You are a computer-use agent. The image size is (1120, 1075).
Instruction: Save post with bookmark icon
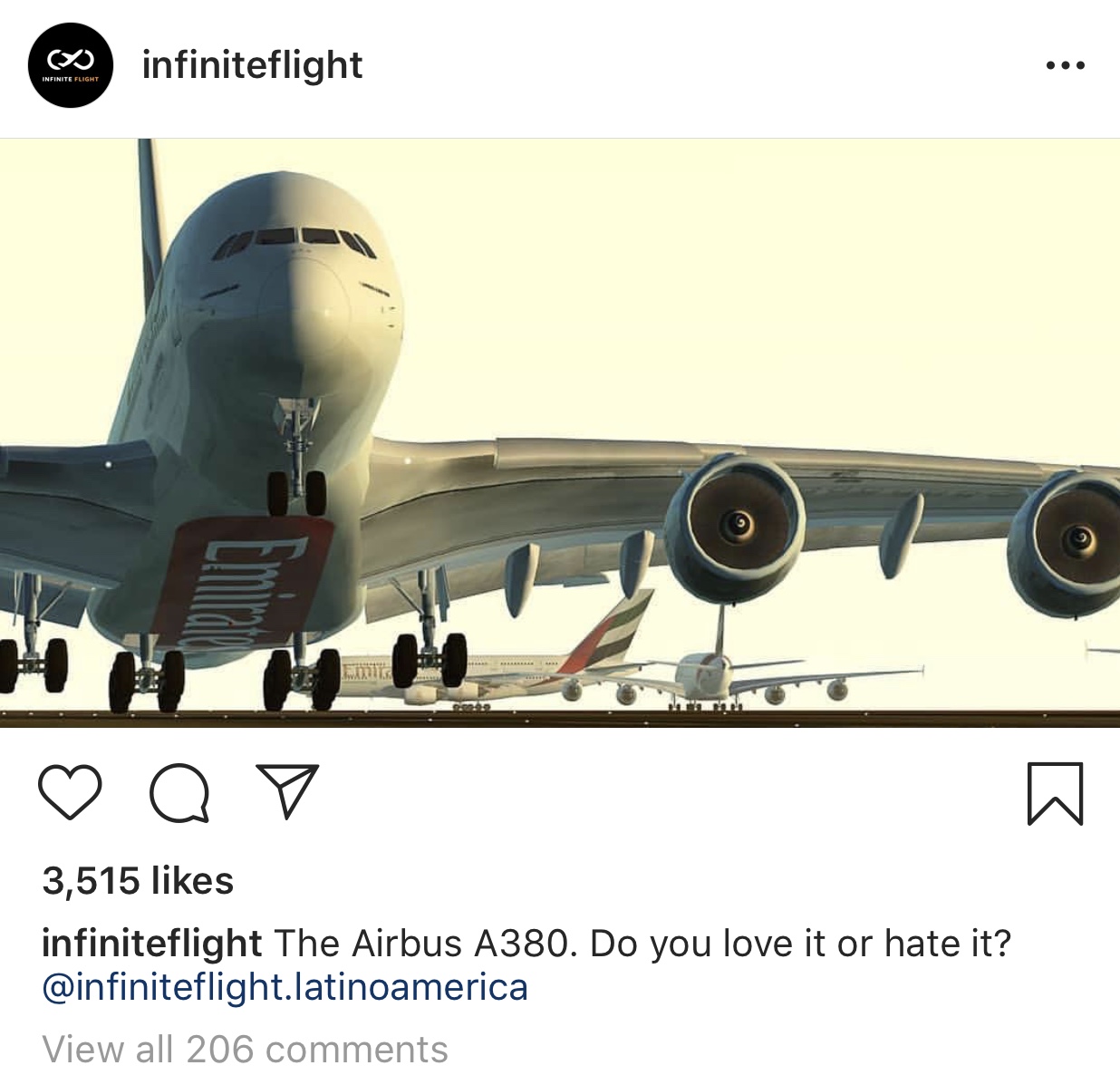[x=1055, y=793]
